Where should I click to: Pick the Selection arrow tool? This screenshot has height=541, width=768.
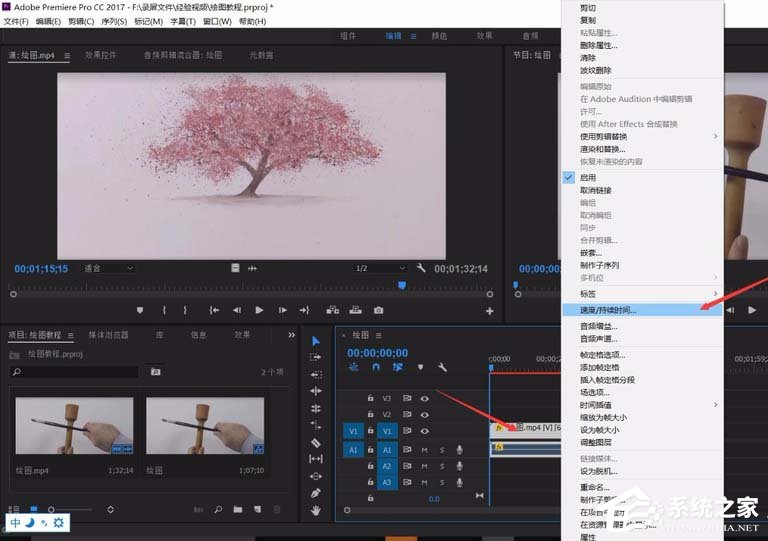pyautogui.click(x=316, y=340)
